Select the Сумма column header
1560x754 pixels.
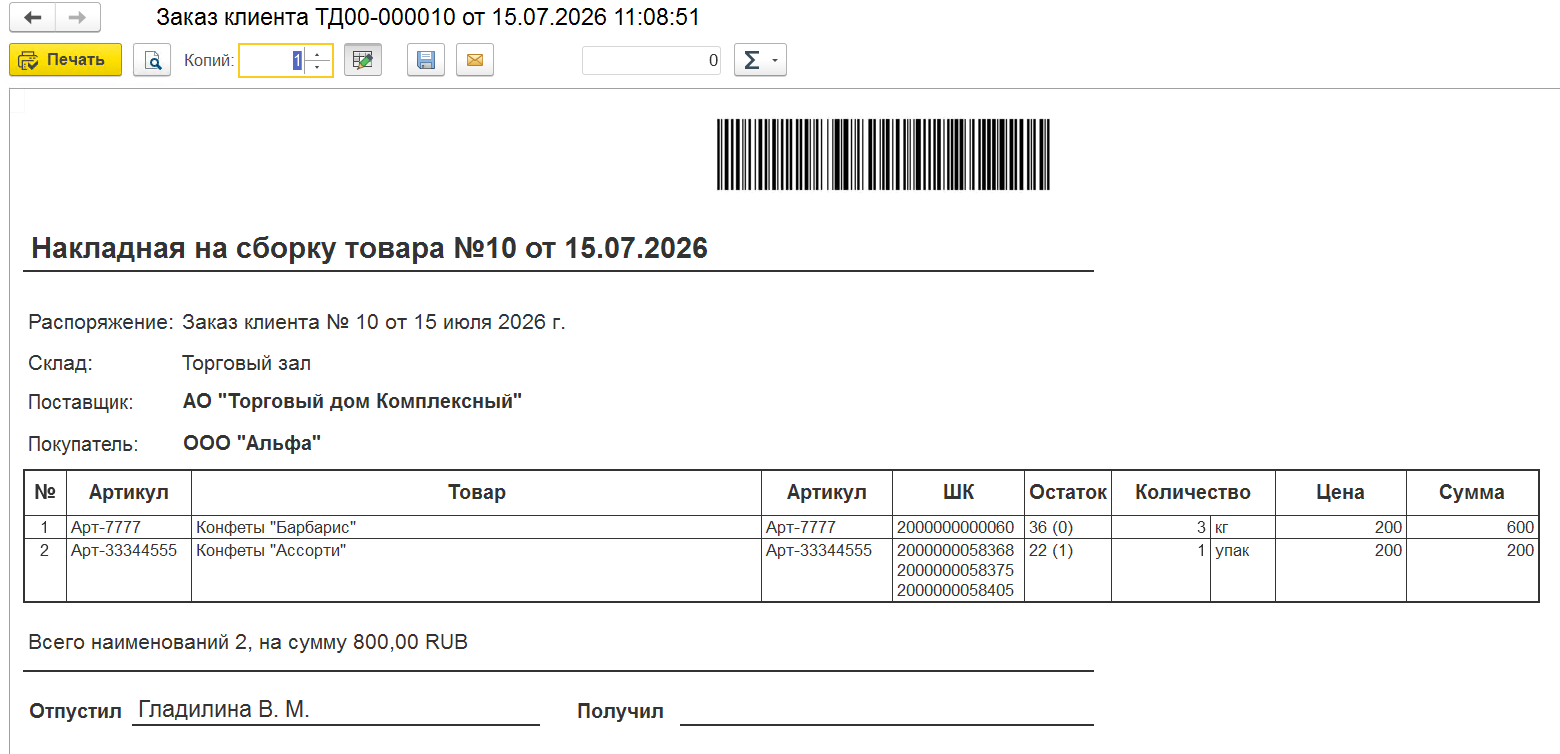pyautogui.click(x=1472, y=492)
